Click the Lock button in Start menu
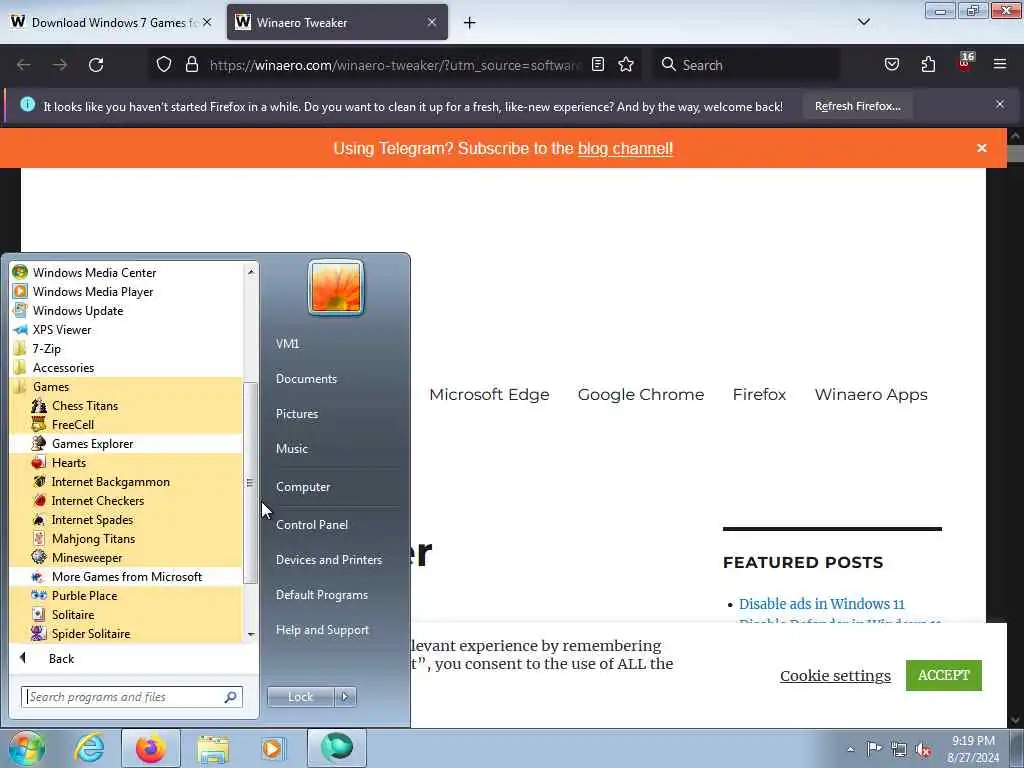The height and width of the screenshot is (768, 1024). (x=300, y=697)
